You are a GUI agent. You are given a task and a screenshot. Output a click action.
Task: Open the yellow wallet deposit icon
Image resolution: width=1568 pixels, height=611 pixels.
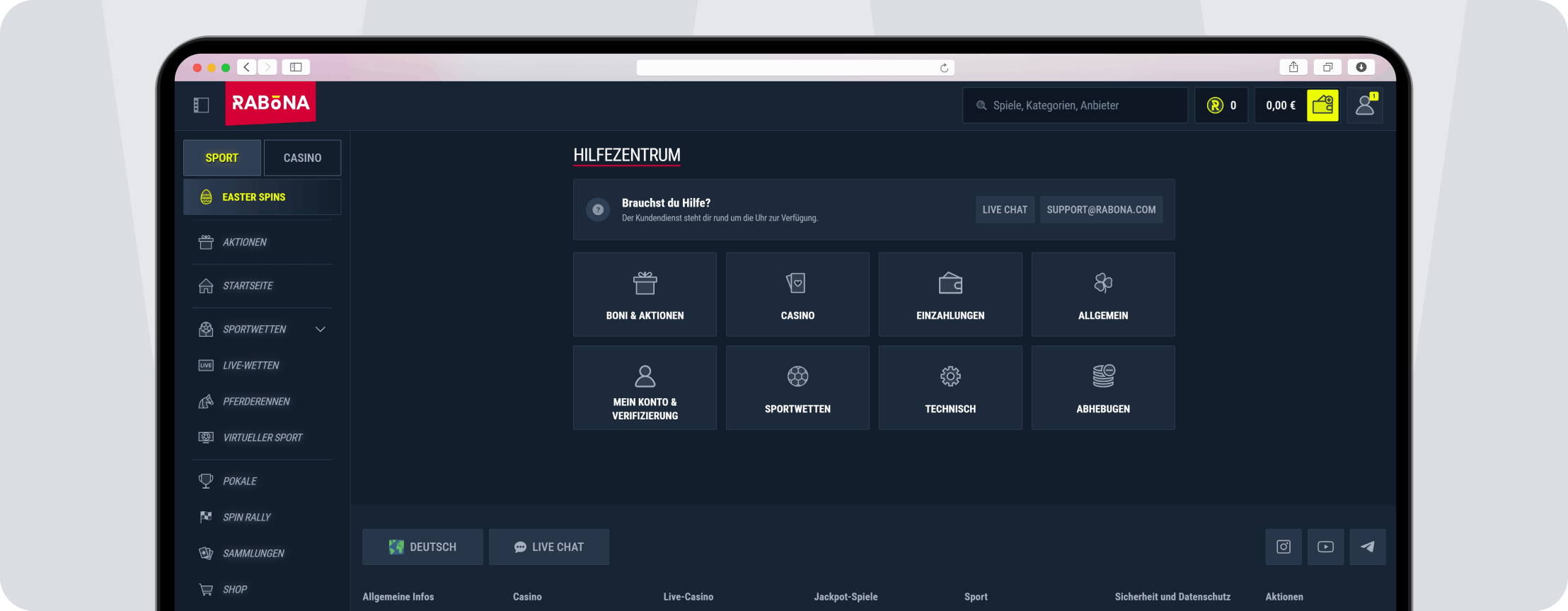tap(1322, 105)
